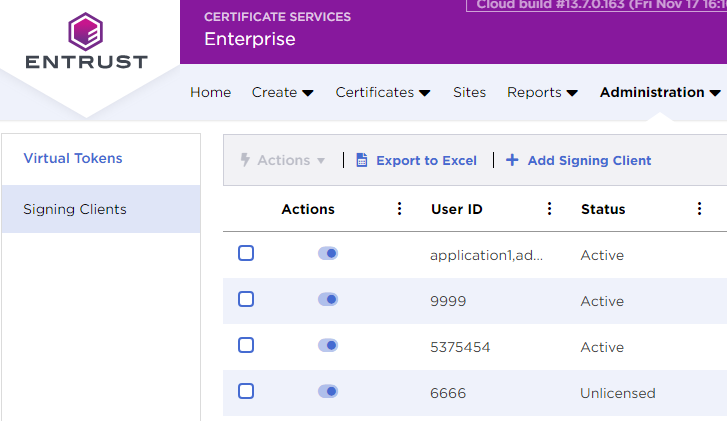Select Signing Clients in the sidebar

pos(75,209)
